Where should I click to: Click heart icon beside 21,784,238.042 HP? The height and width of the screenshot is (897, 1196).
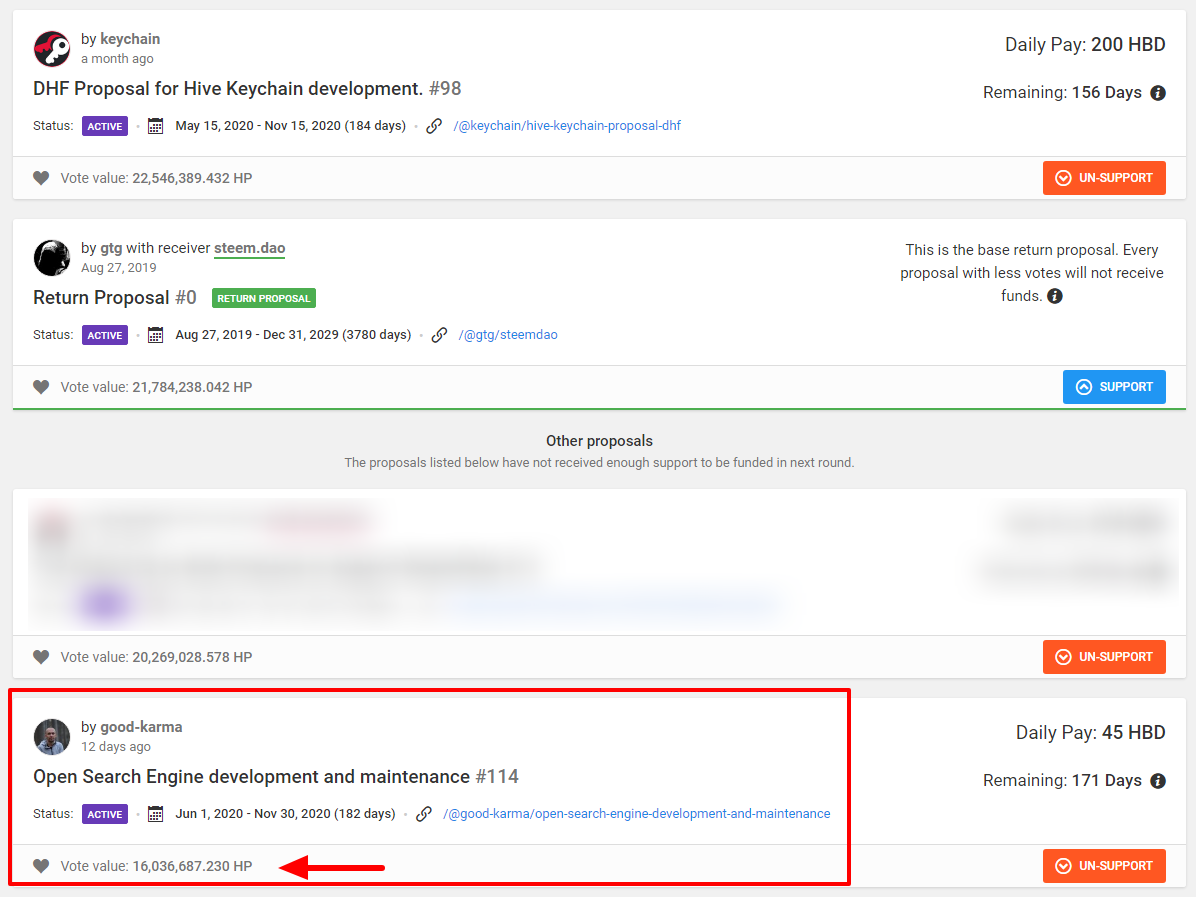pos(41,387)
